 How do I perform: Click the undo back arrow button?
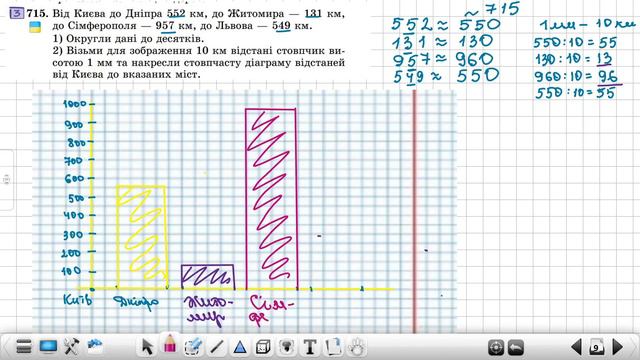(x=516, y=348)
